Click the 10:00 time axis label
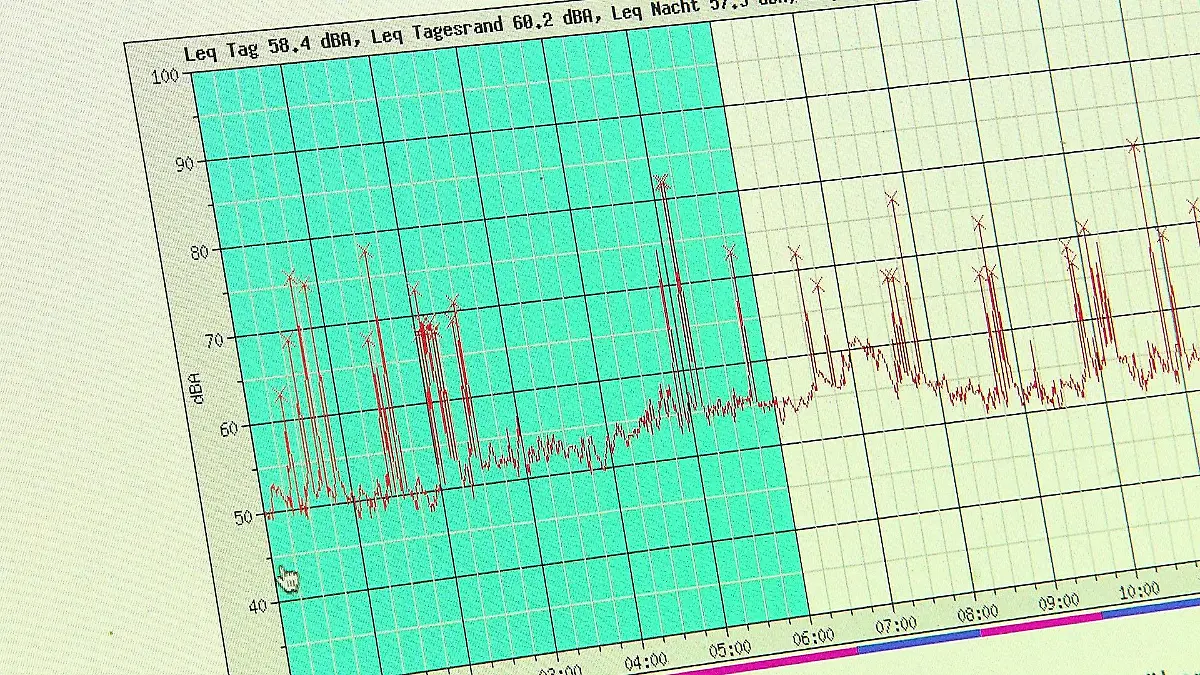This screenshot has width=1200, height=675. click(x=1139, y=589)
